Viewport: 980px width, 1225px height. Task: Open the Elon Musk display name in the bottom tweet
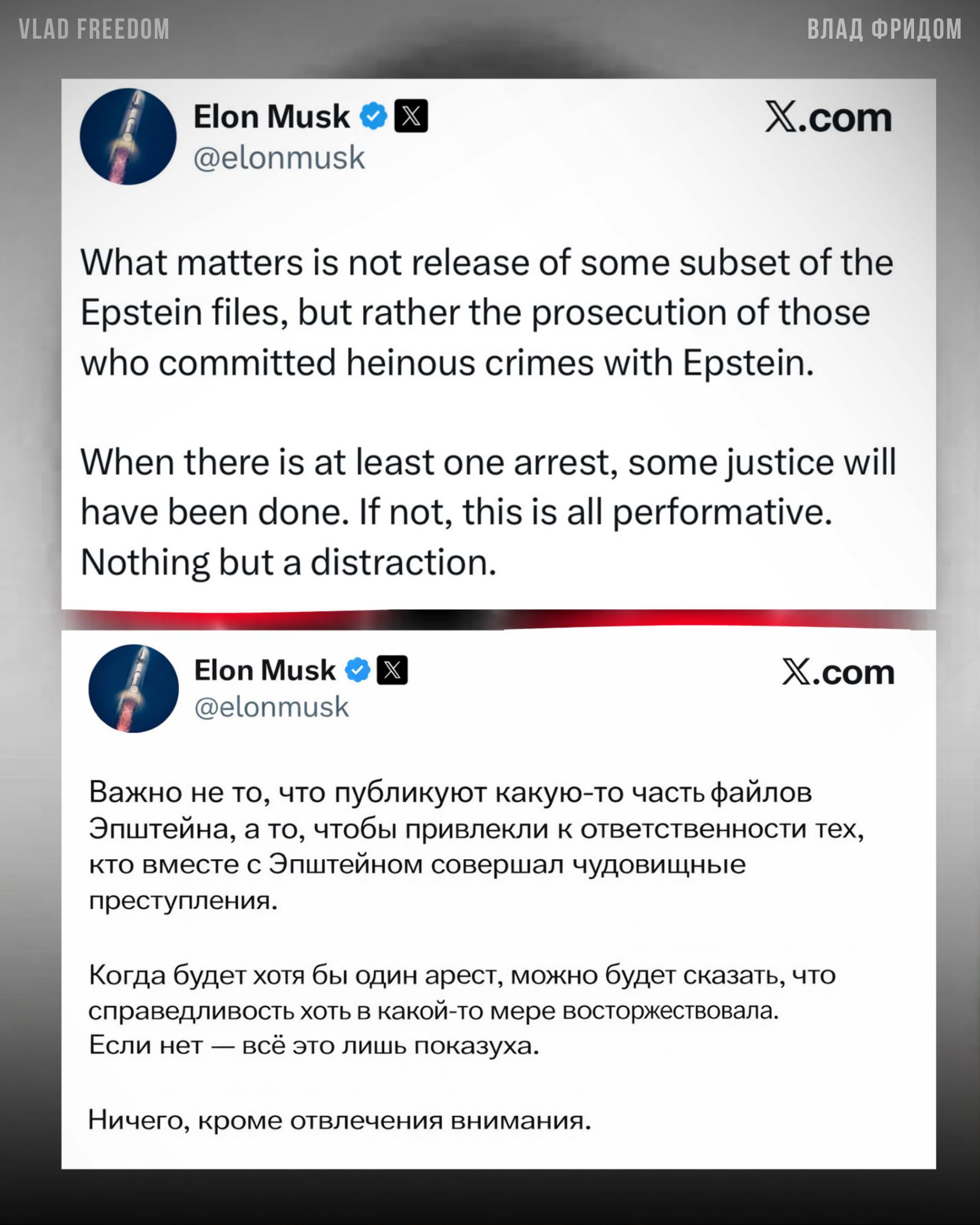pyautogui.click(x=265, y=670)
